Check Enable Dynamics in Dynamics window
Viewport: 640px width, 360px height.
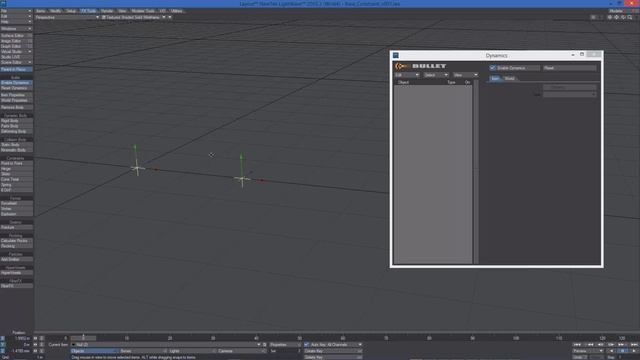(492, 68)
